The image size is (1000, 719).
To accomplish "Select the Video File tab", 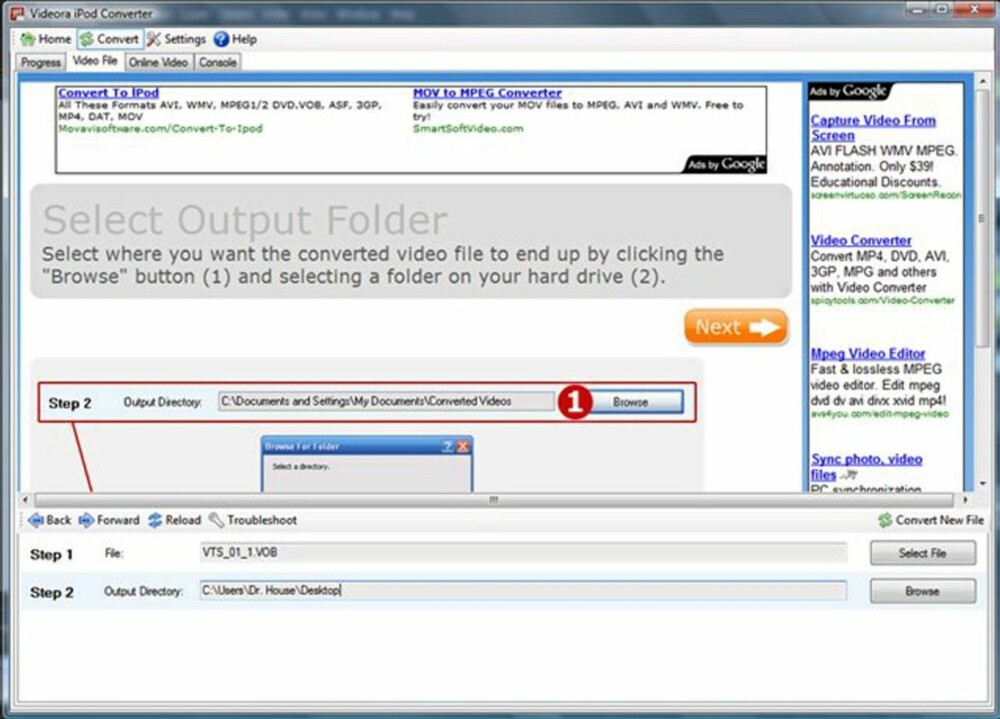I will click(95, 61).
